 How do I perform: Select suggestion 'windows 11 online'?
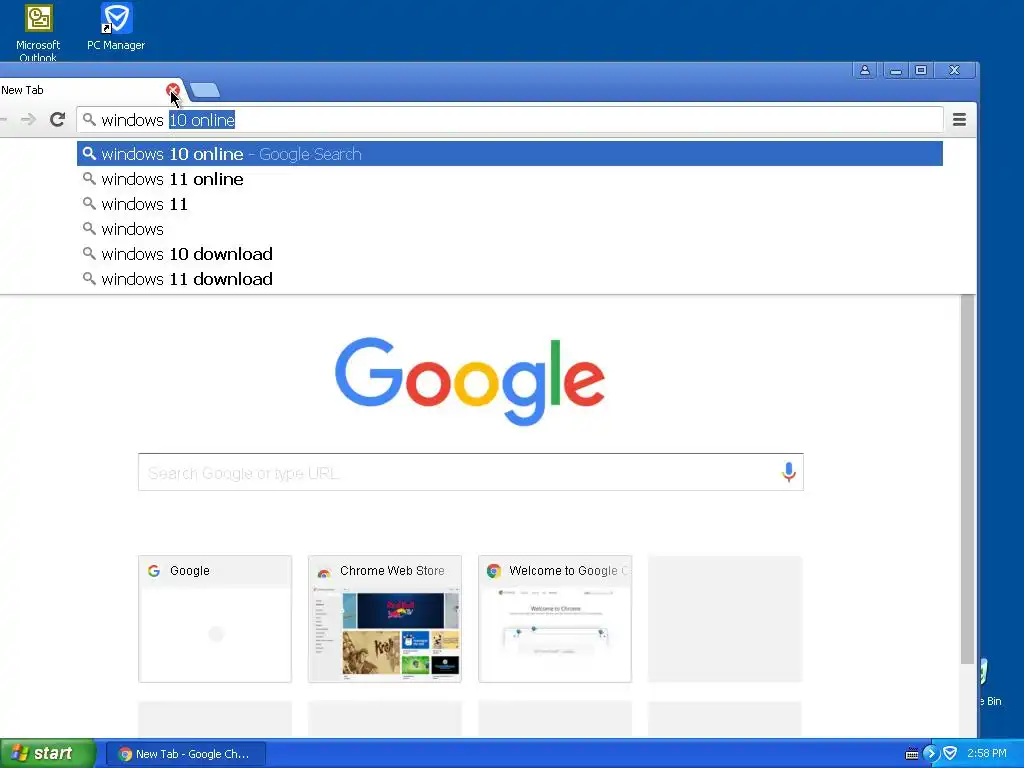[x=509, y=179]
